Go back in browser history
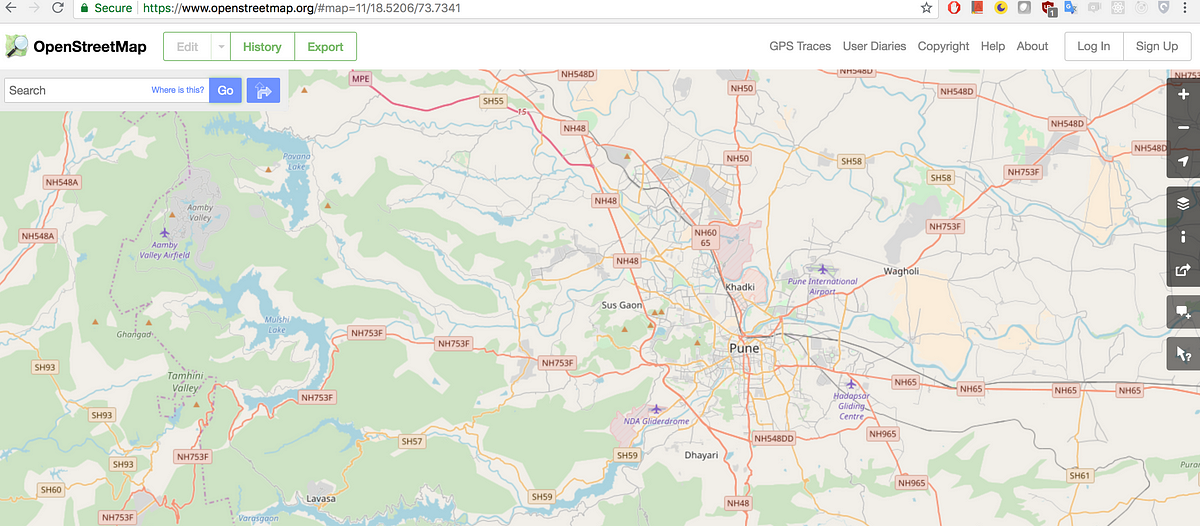This screenshot has width=1200, height=526. 9,8
